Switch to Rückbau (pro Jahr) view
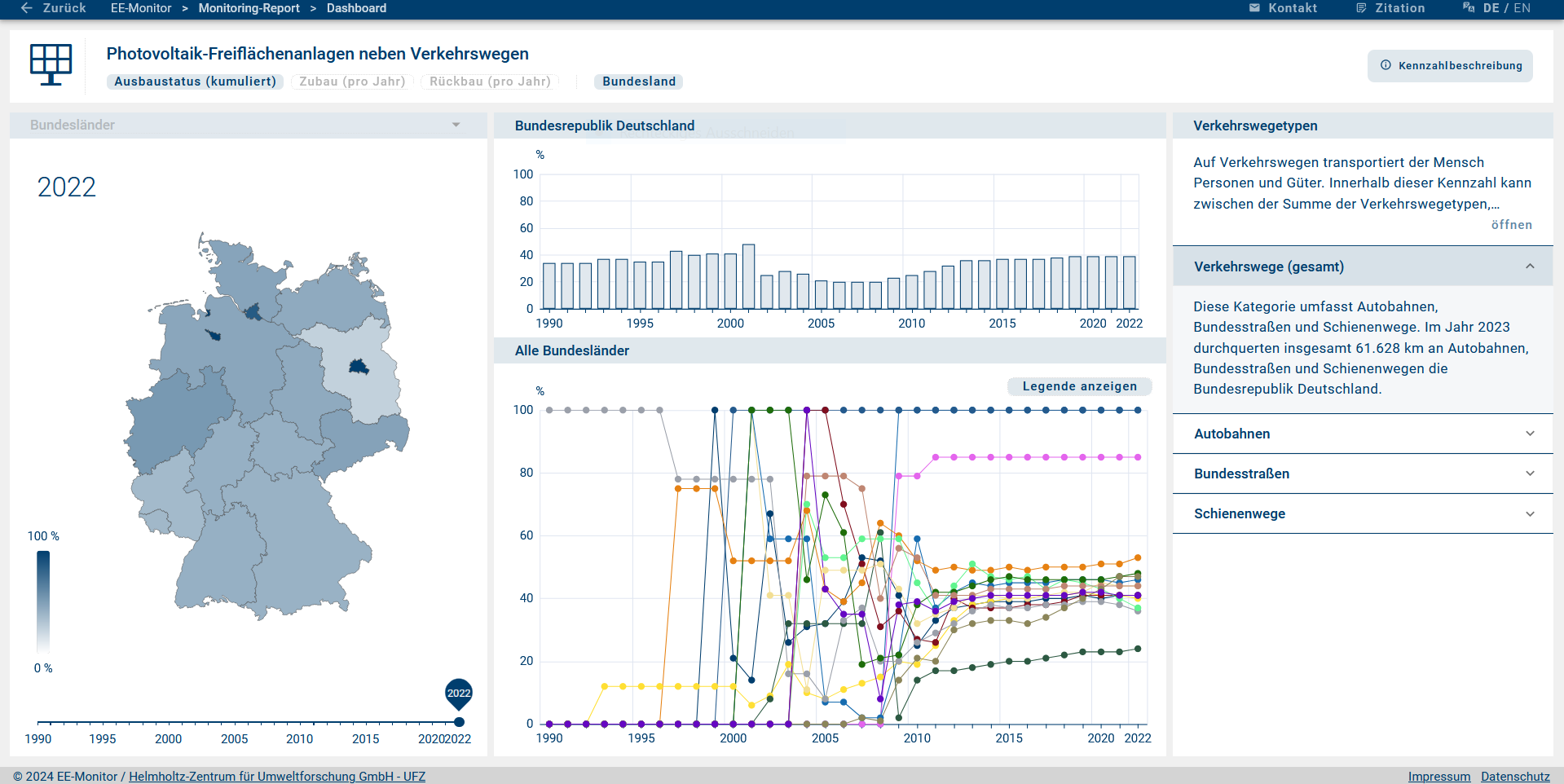 490,81
